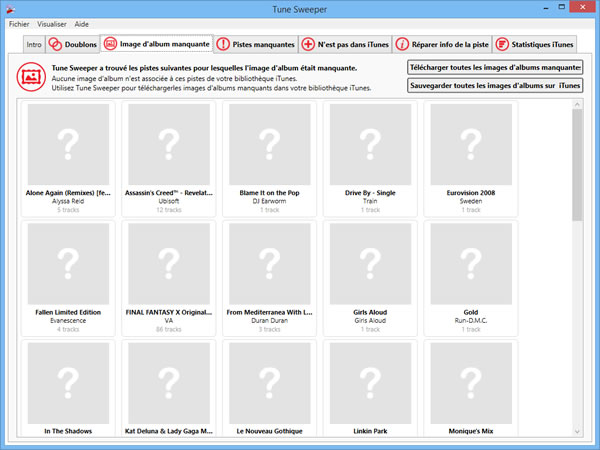Select the Fallen Limited Edition album artwork
600x450 pixels.
(x=68, y=264)
